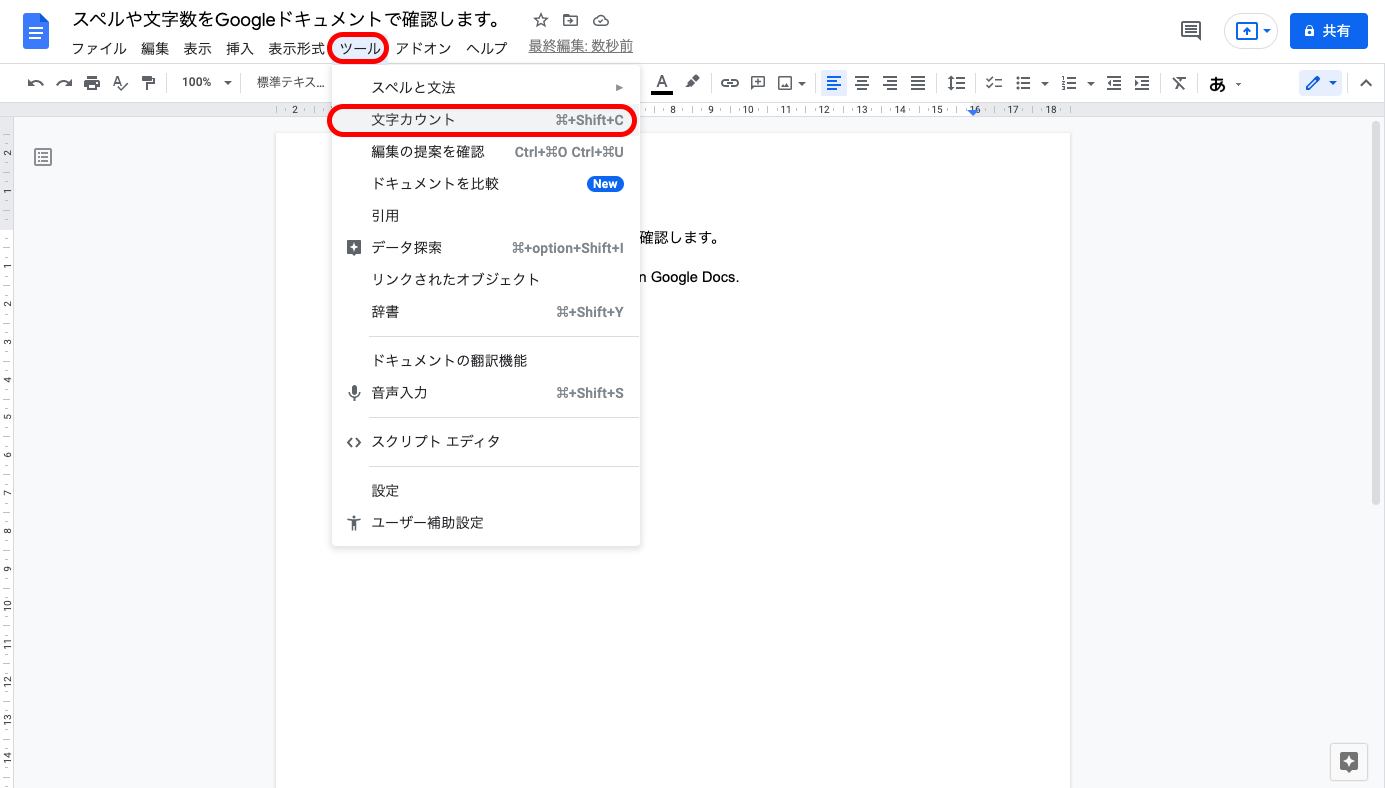This screenshot has height=788, width=1385.
Task: Click the increase indent icon
Action: (1142, 83)
